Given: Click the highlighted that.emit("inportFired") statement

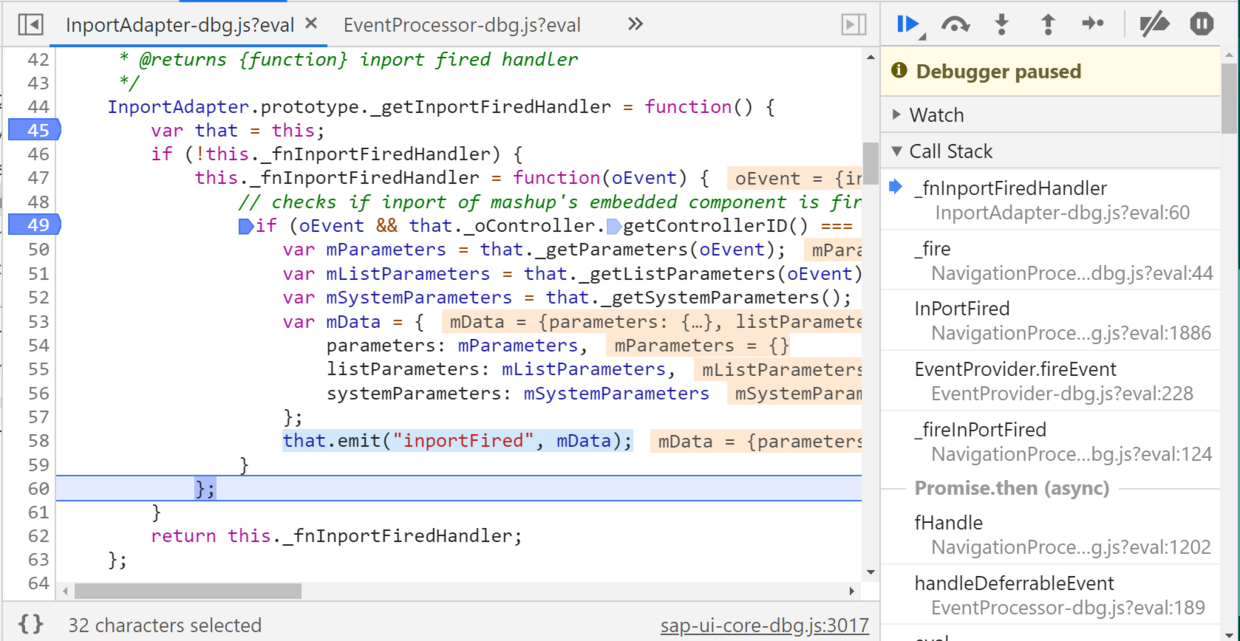Looking at the screenshot, I should click(457, 441).
